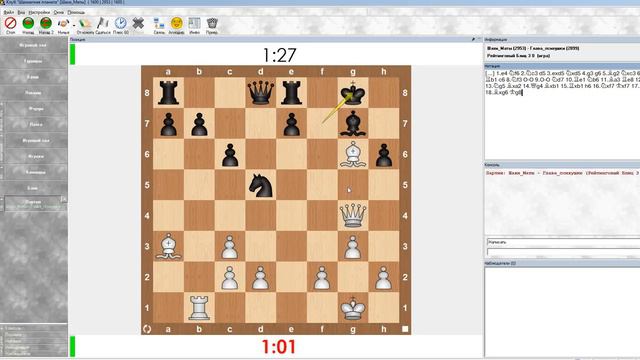Click the black queen on d8
640x360 pixels.
pyautogui.click(x=260, y=93)
